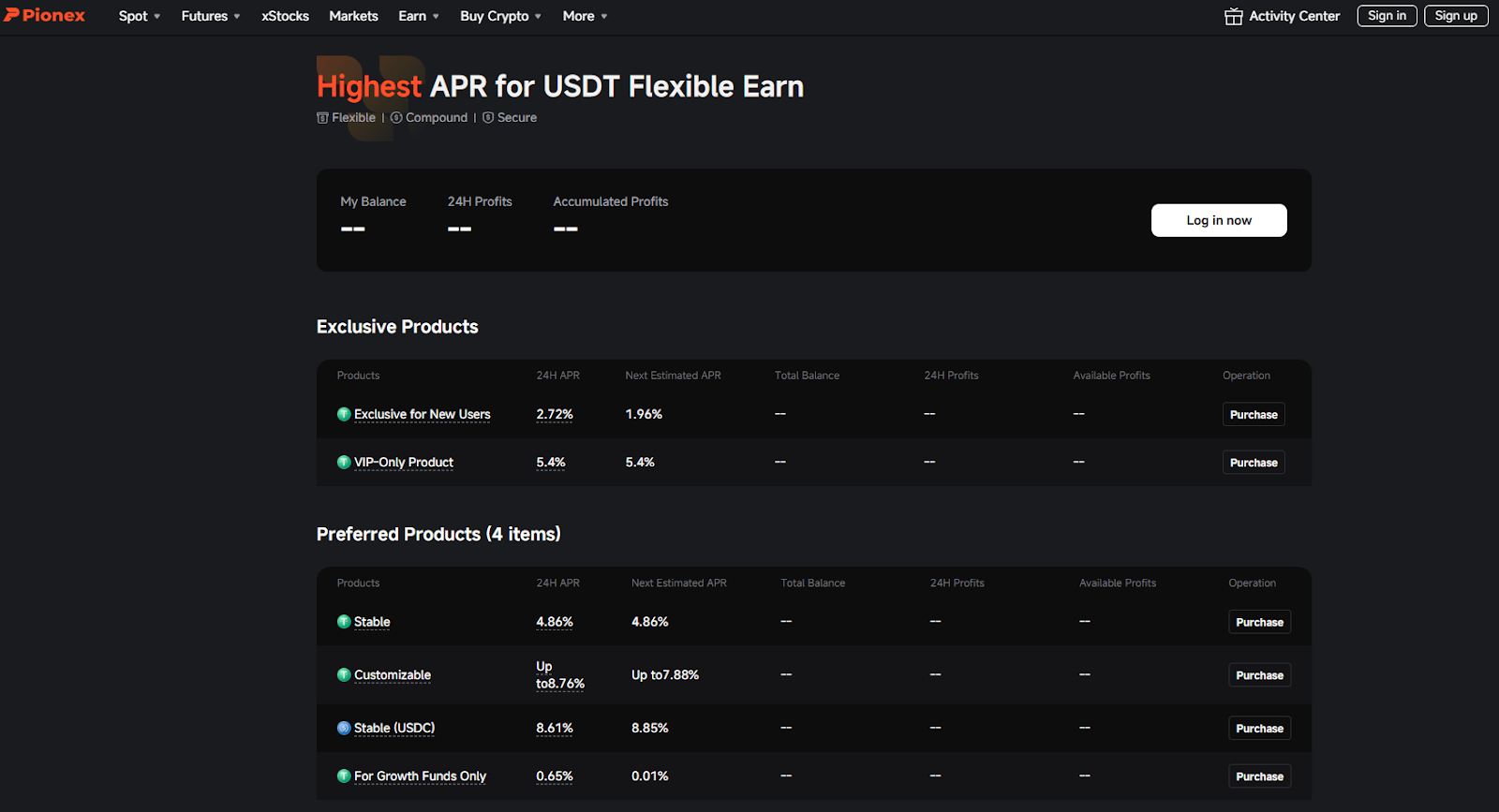Open the More menu dropdown
This screenshot has height=812, width=1499.
tap(585, 16)
